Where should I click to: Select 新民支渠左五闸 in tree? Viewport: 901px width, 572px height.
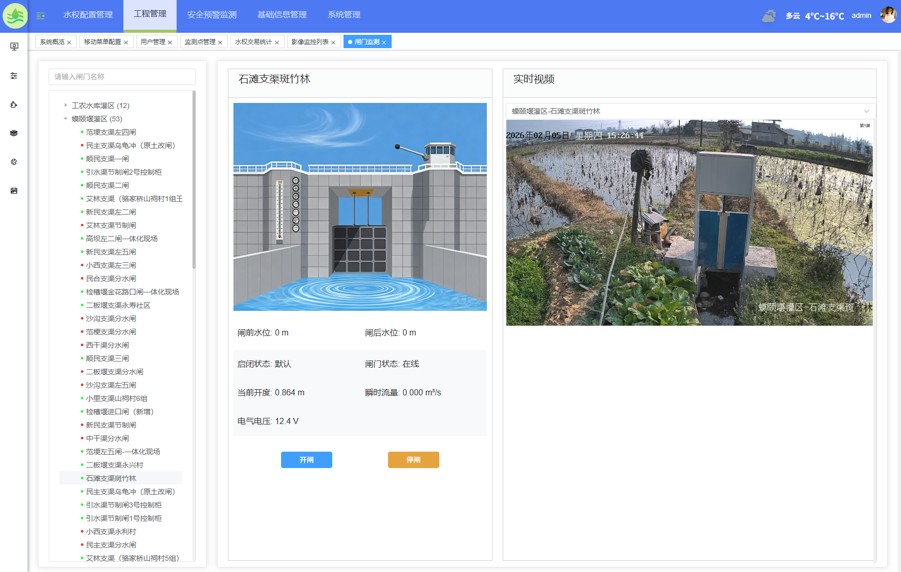[x=111, y=252]
